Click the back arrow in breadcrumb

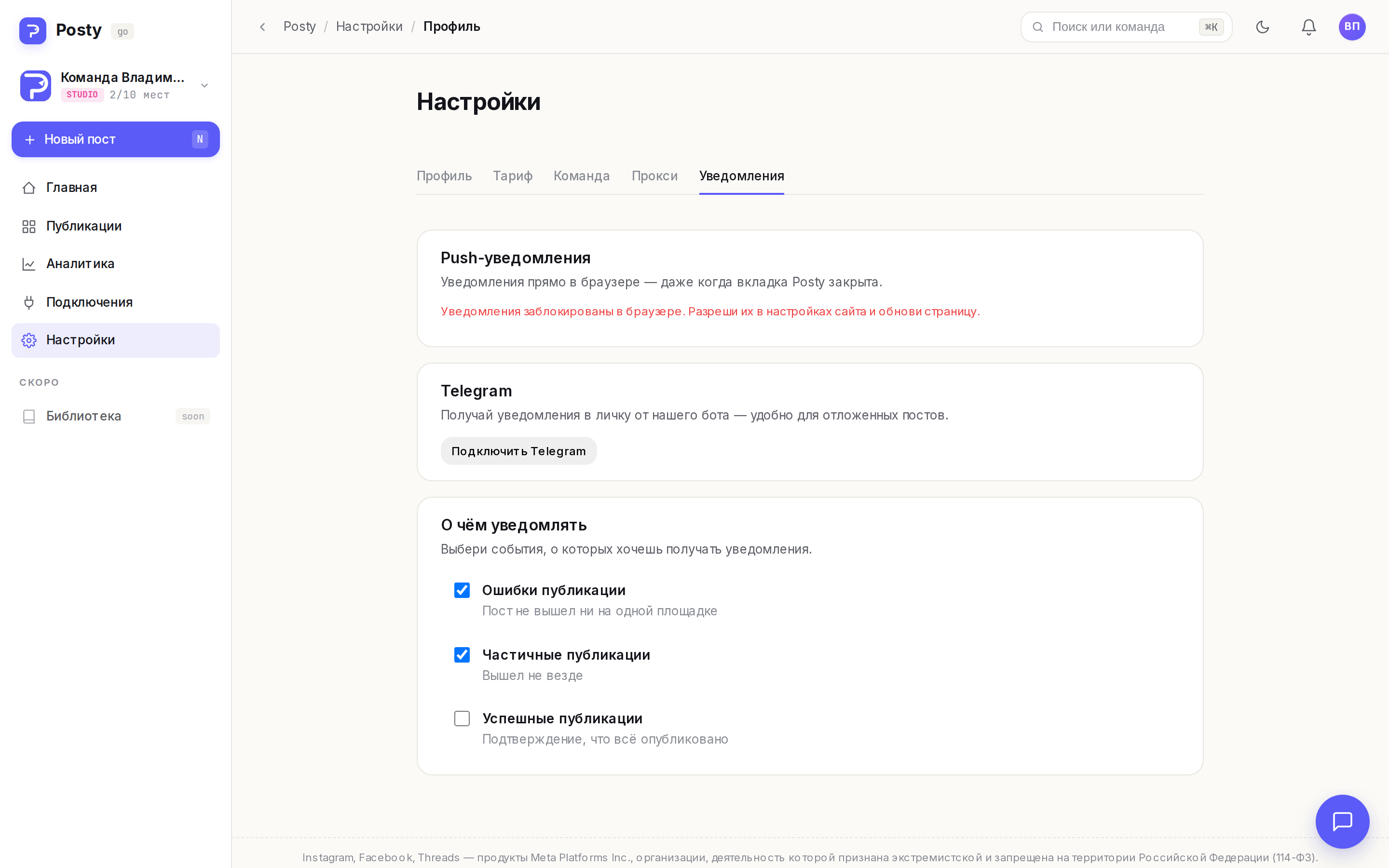point(262,27)
